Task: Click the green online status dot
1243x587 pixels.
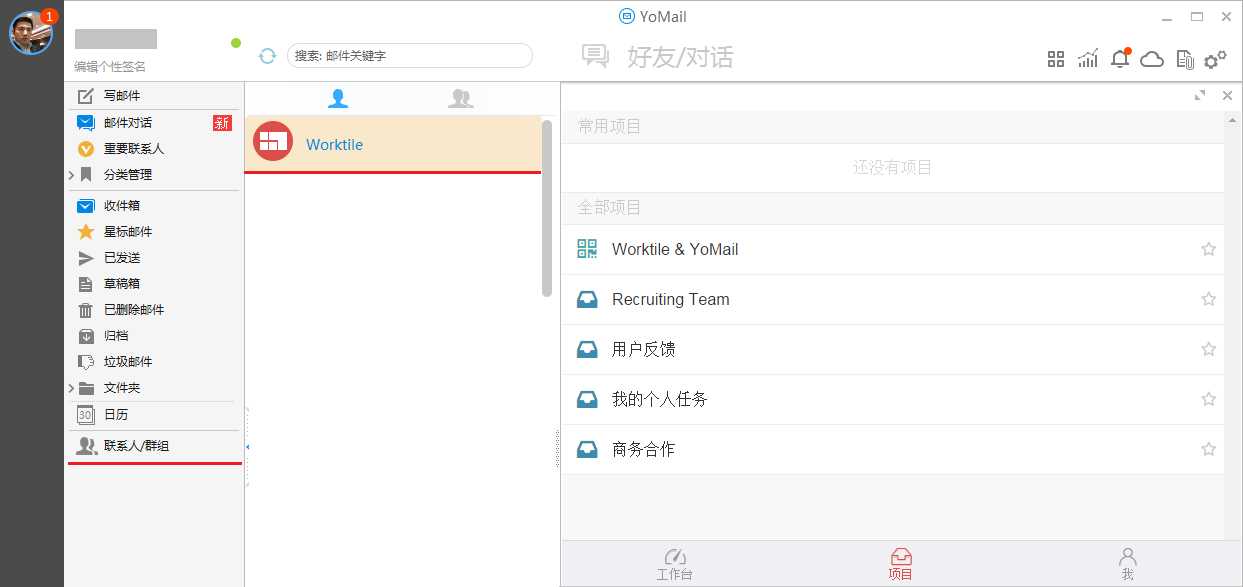Action: tap(236, 43)
